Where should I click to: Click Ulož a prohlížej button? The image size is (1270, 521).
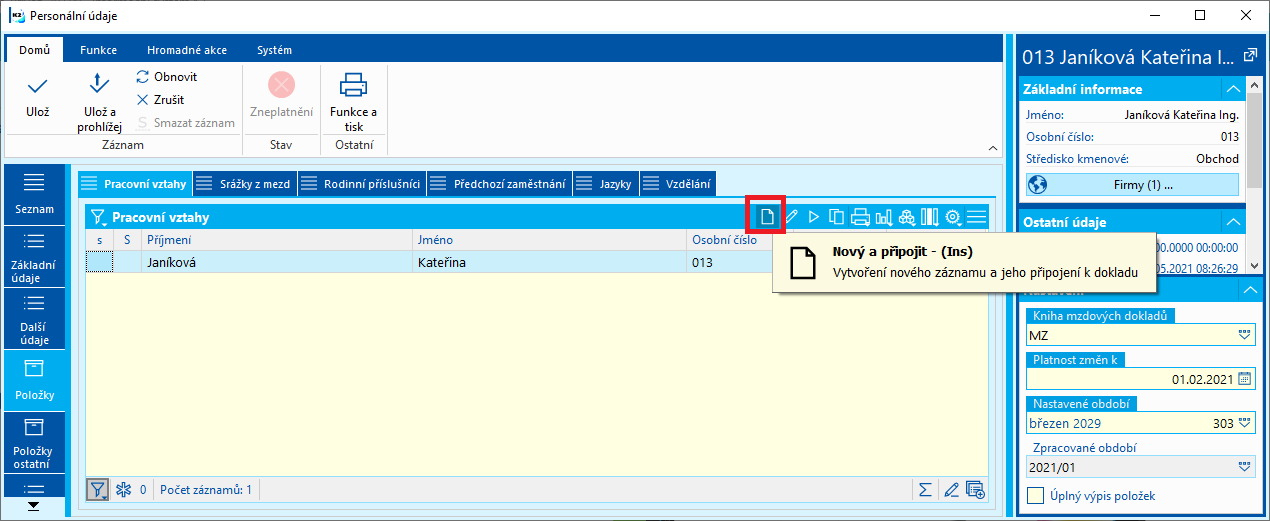98,100
